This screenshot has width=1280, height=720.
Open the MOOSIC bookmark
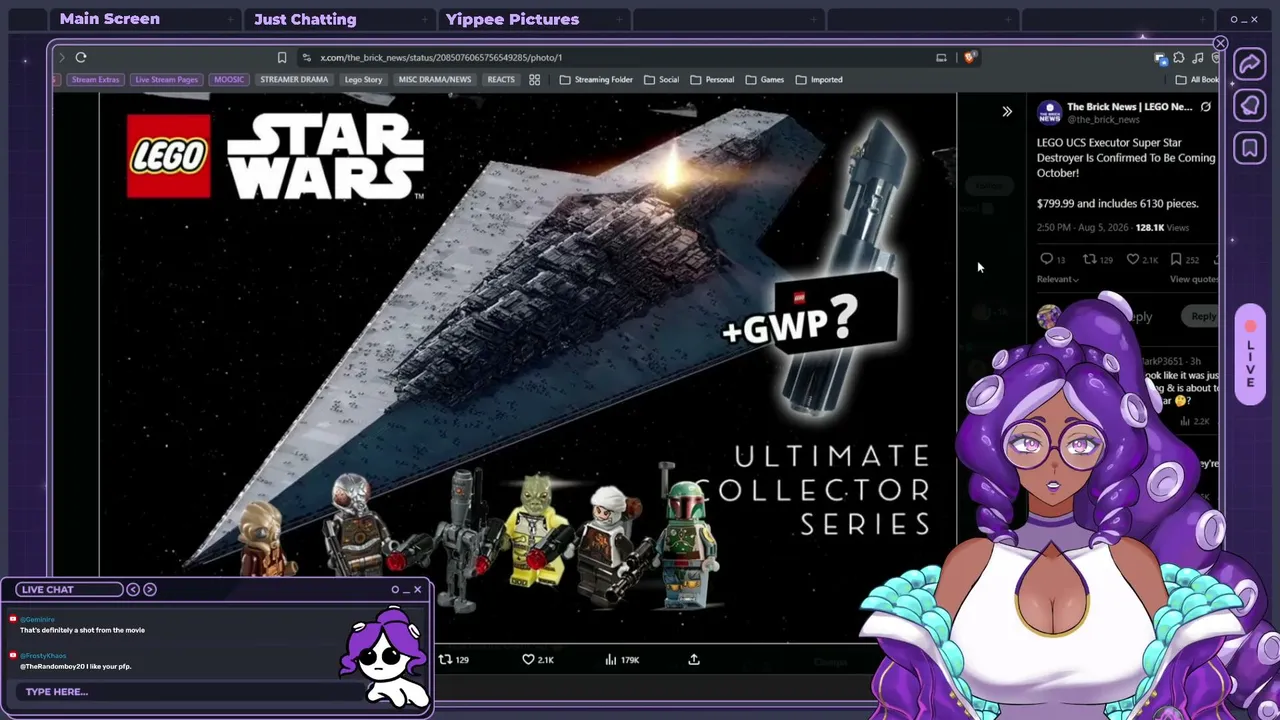tap(229, 80)
